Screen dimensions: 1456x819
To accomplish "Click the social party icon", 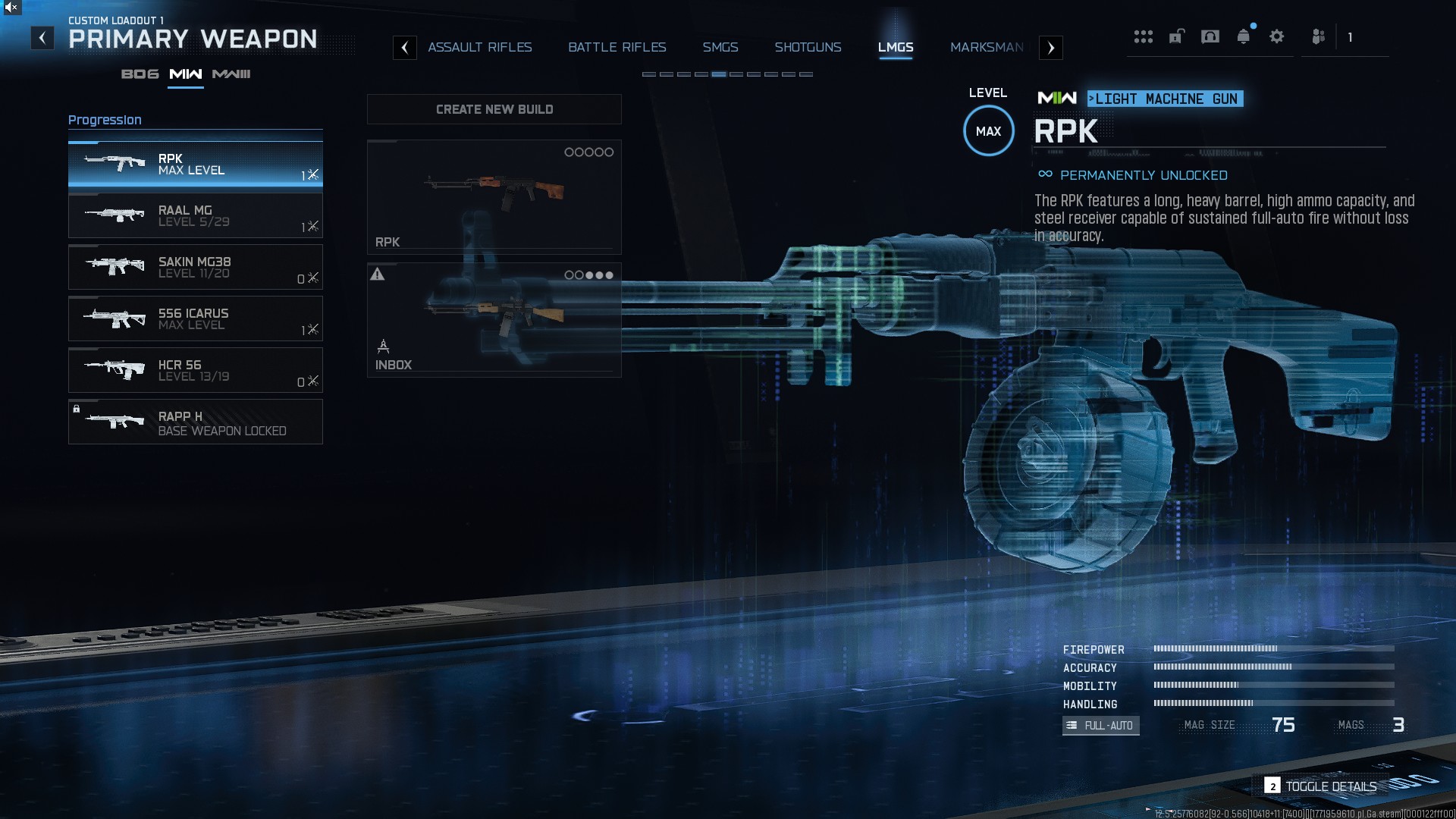I will tap(1319, 36).
